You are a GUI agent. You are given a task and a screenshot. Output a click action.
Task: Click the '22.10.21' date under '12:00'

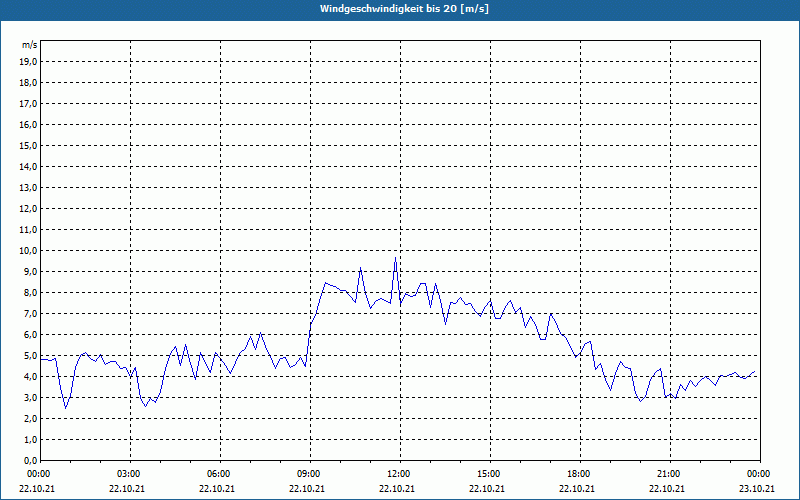click(x=397, y=489)
